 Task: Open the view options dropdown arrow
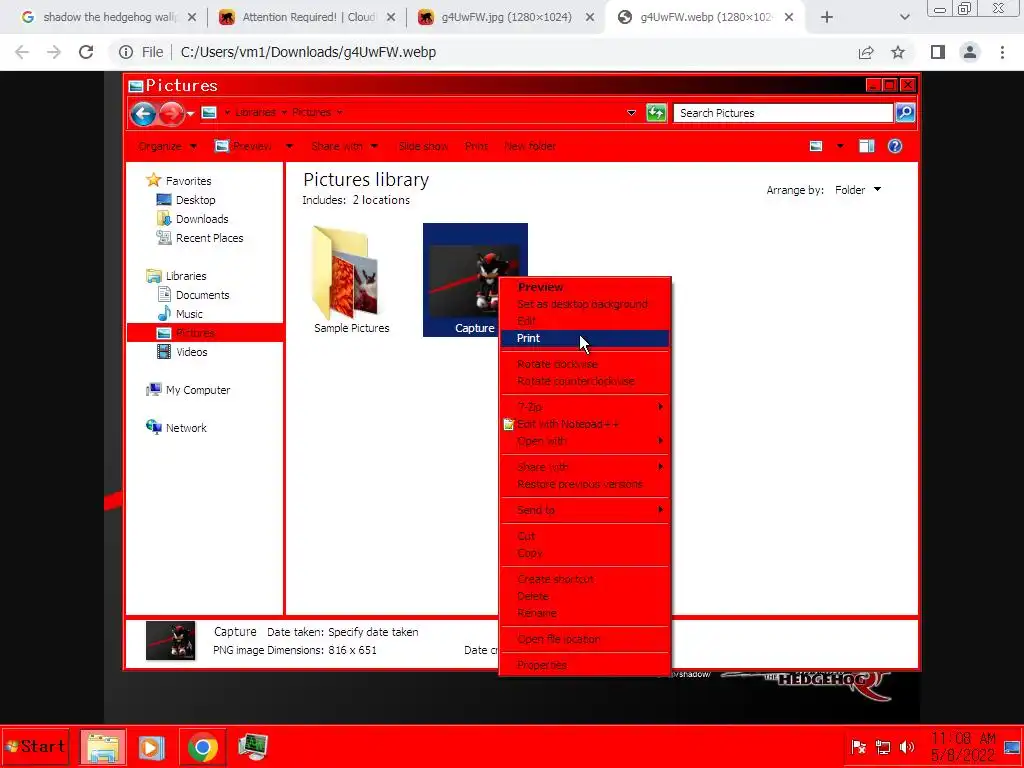(x=840, y=146)
